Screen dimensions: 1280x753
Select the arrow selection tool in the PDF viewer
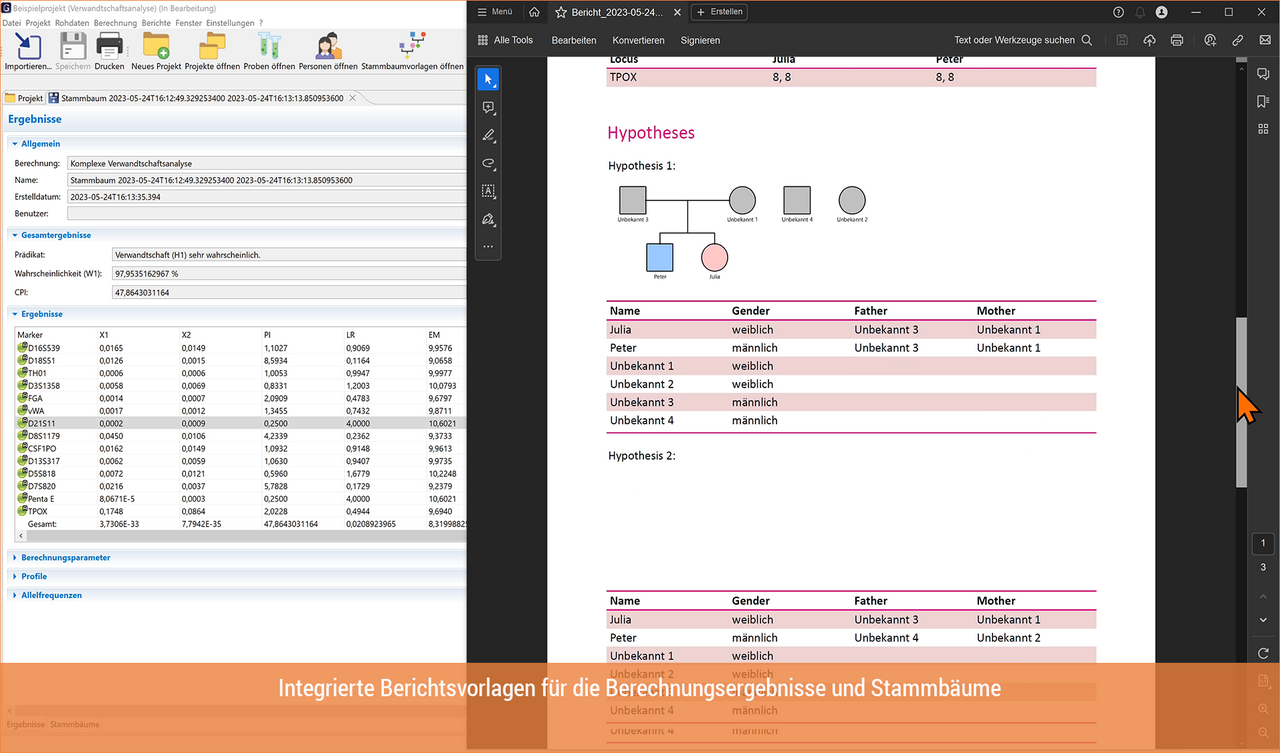point(488,79)
